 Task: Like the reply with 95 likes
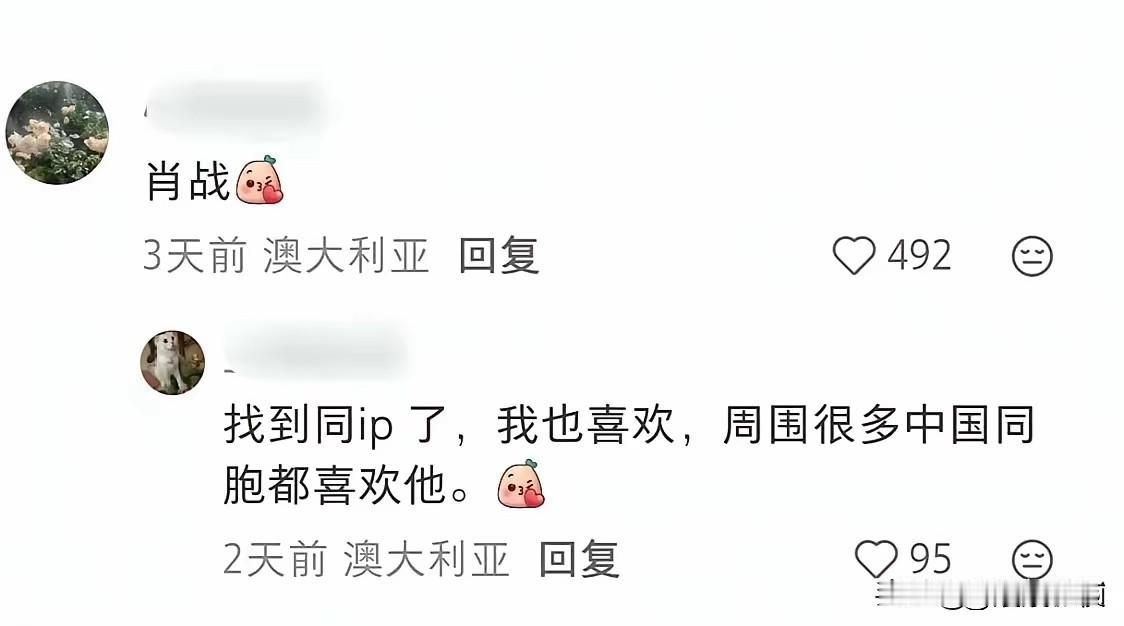pyautogui.click(x=876, y=559)
